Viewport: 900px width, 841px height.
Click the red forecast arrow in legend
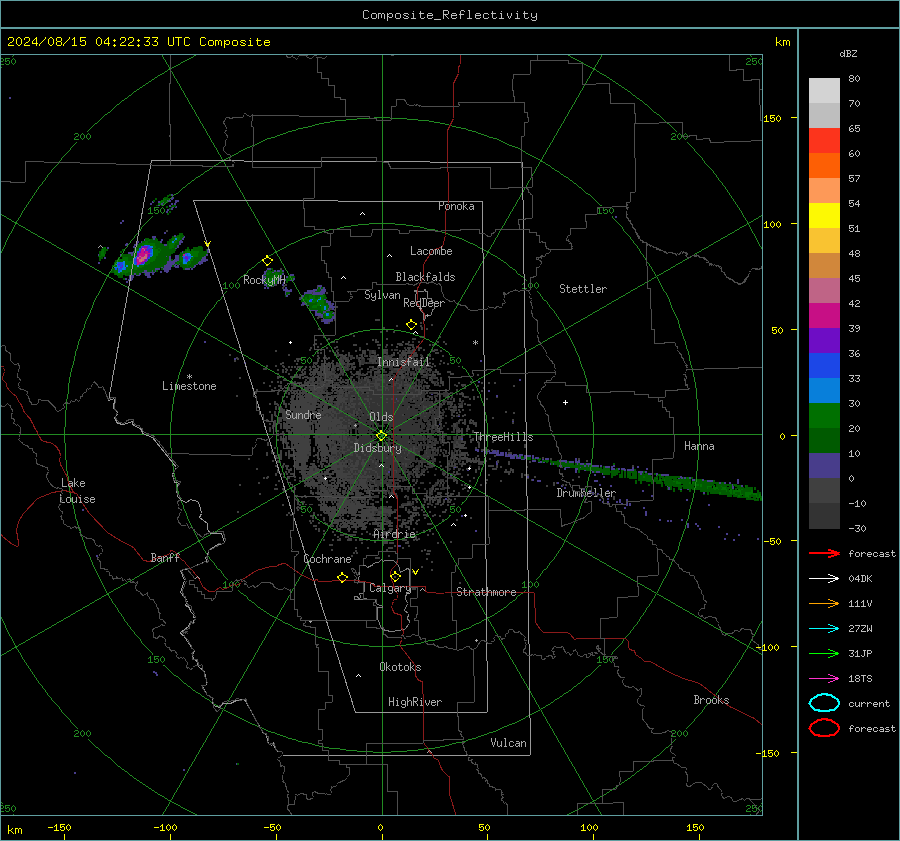coord(824,553)
